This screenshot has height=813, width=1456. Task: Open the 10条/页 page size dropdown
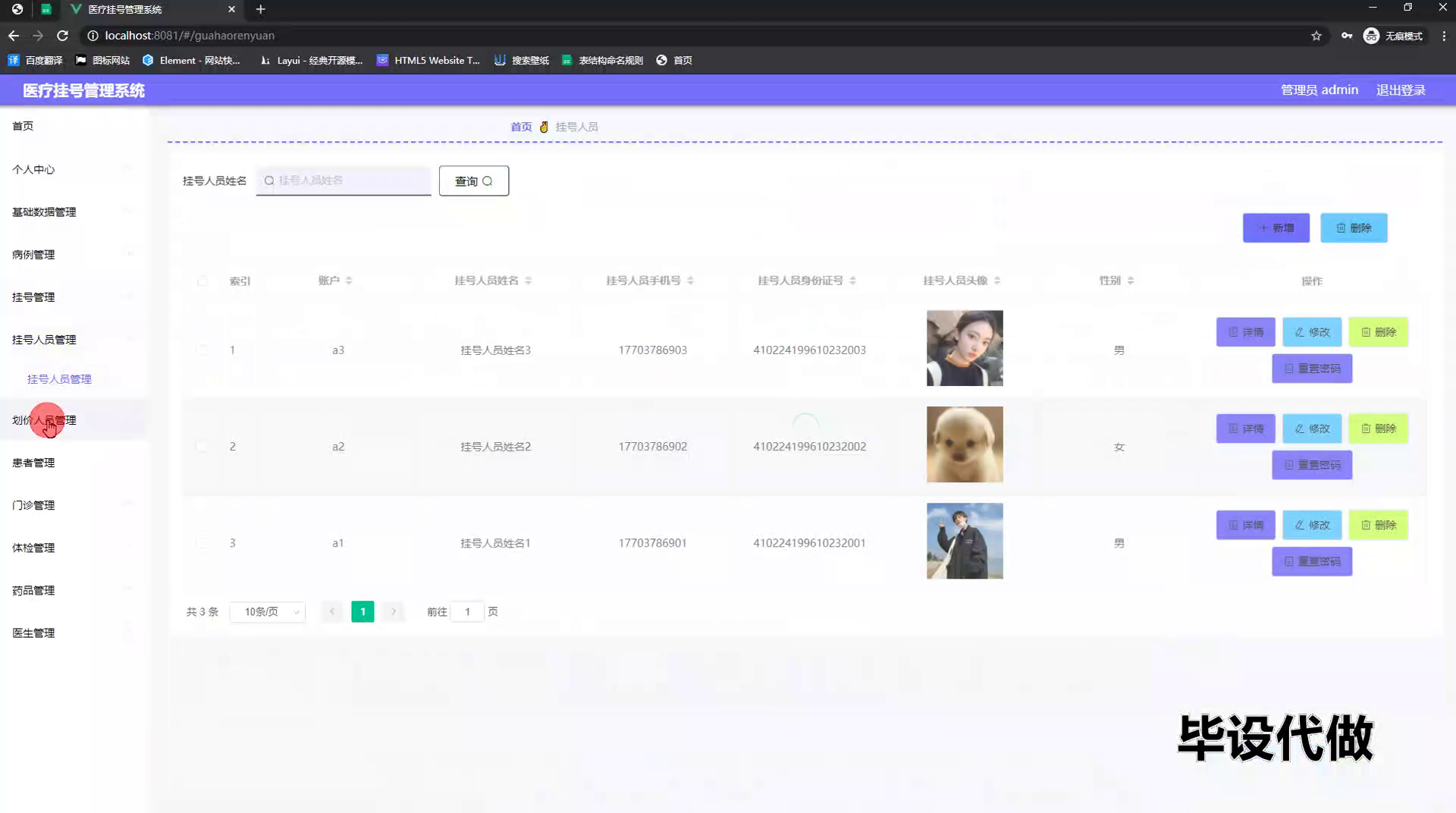pos(268,612)
